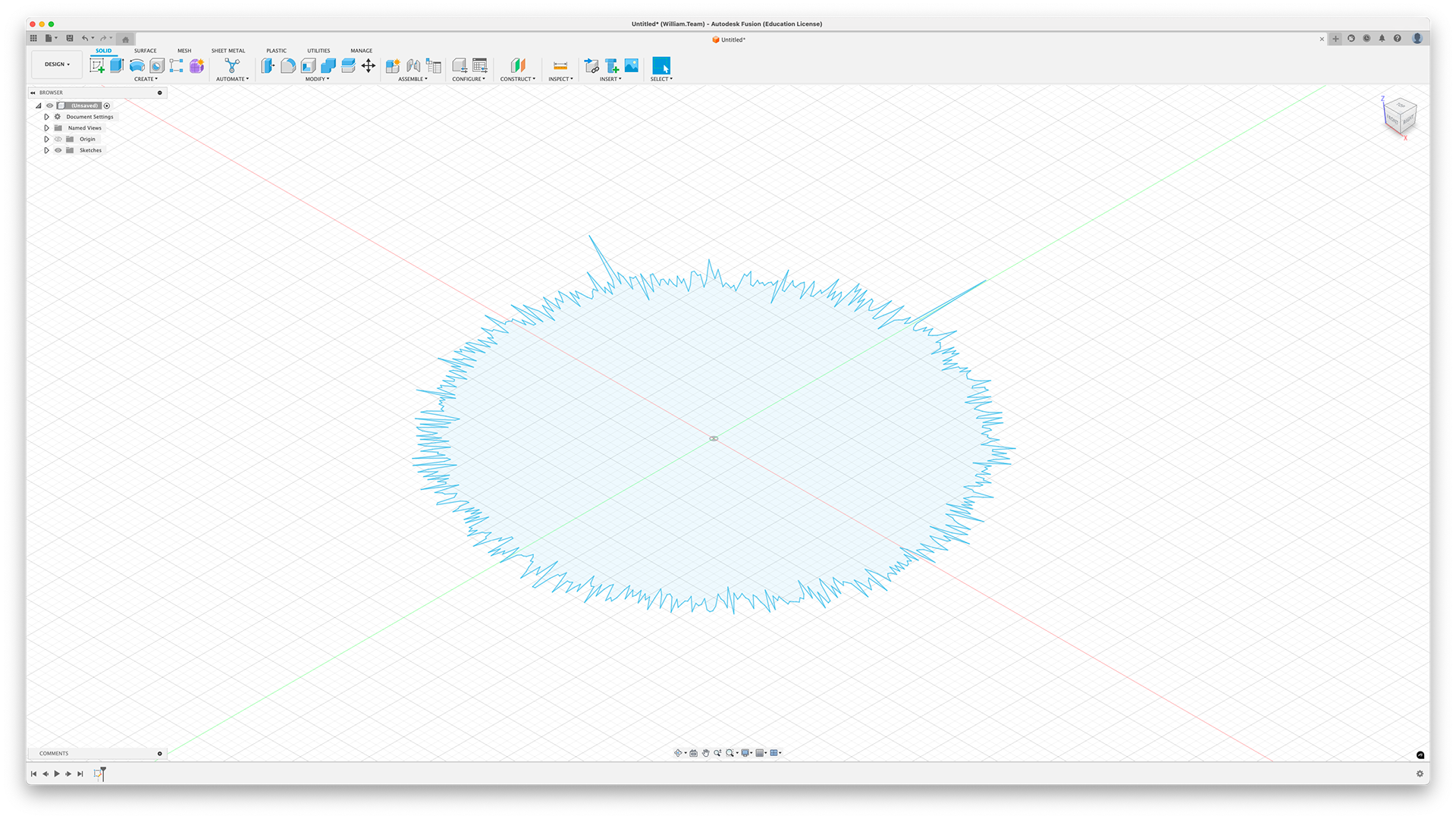Select the Shell tool
The height and width of the screenshot is (819, 1456).
click(x=308, y=66)
